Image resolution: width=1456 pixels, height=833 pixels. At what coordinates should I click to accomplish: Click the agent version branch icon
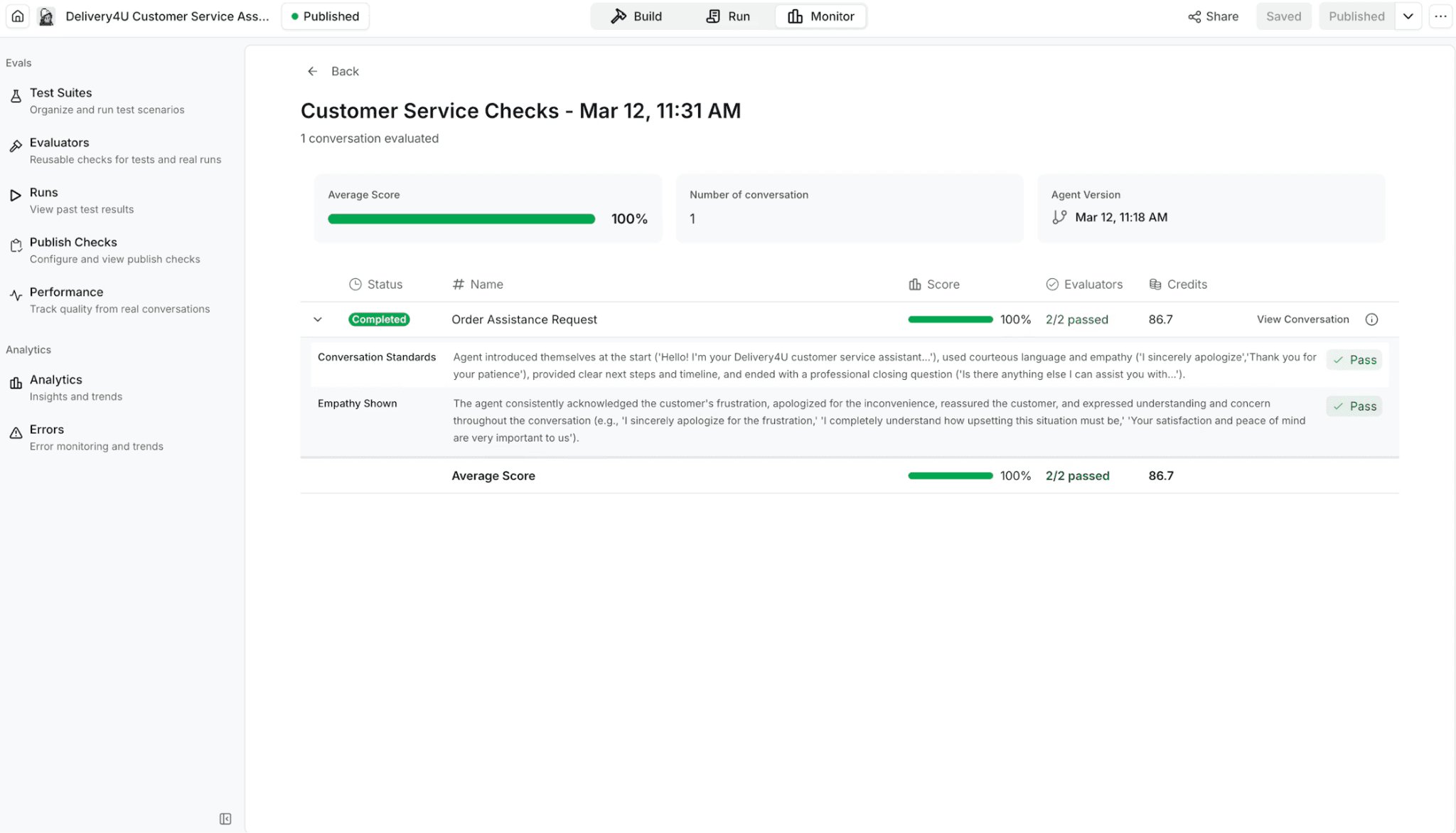click(x=1059, y=218)
